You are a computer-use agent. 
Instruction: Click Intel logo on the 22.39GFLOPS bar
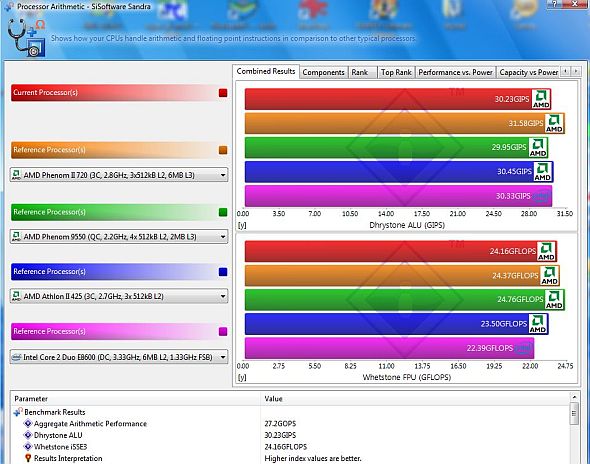(523, 348)
